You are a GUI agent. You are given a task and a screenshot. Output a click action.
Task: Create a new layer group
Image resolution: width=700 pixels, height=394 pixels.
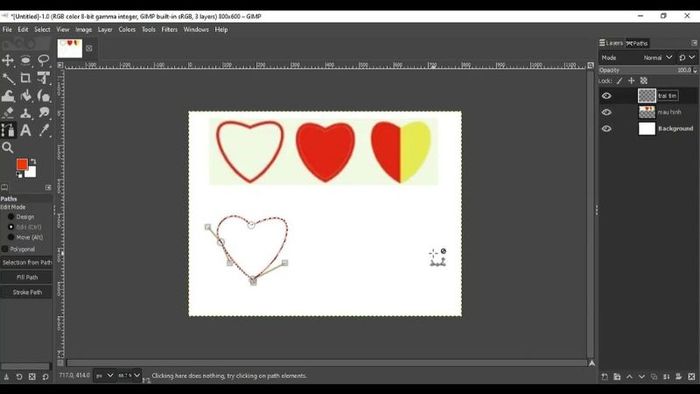[617, 377]
